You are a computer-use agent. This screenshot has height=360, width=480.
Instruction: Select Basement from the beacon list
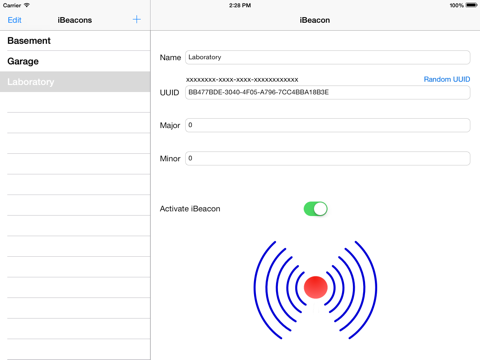point(75,41)
